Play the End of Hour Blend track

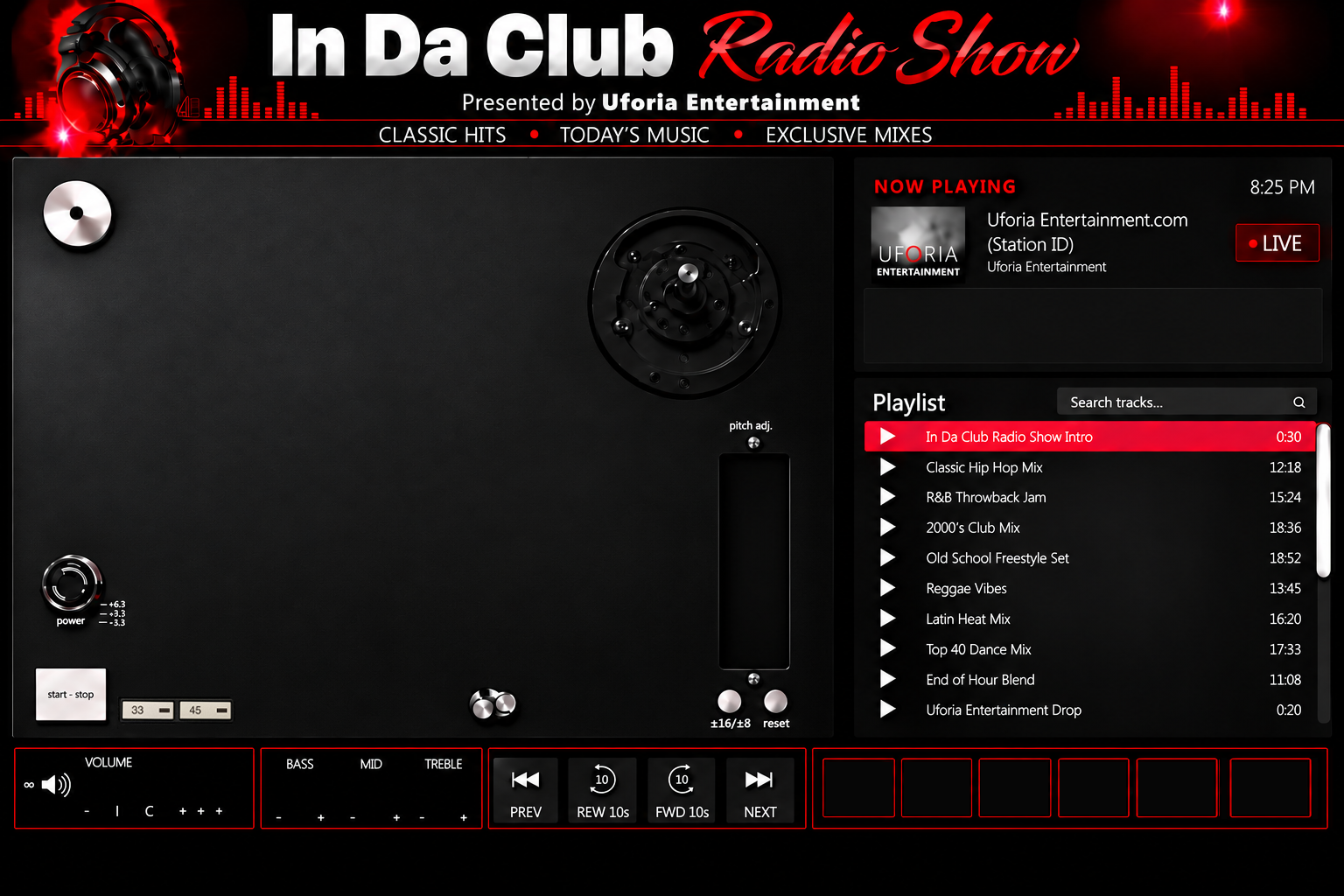[x=887, y=679]
